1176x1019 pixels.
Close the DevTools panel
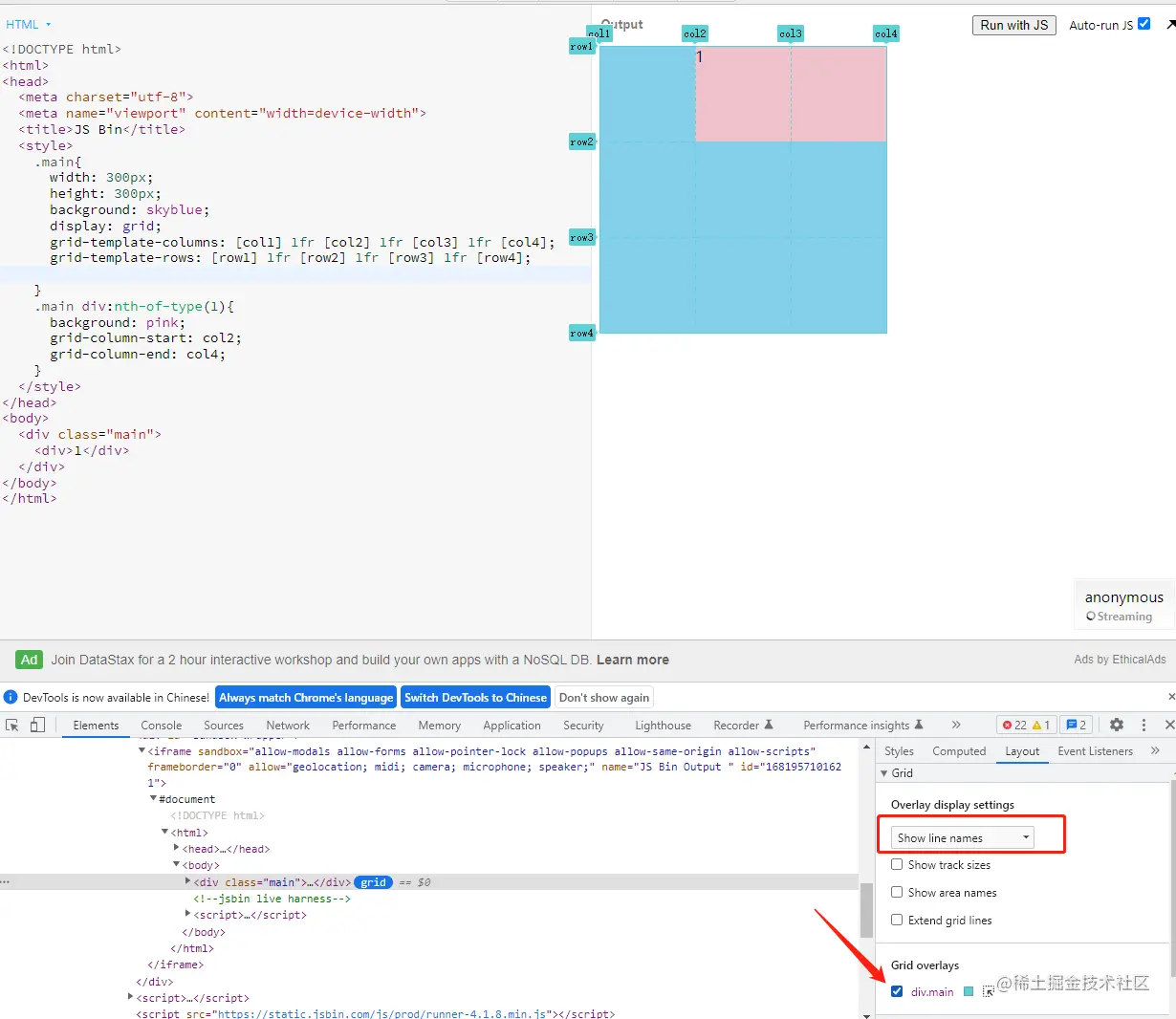click(x=1169, y=725)
